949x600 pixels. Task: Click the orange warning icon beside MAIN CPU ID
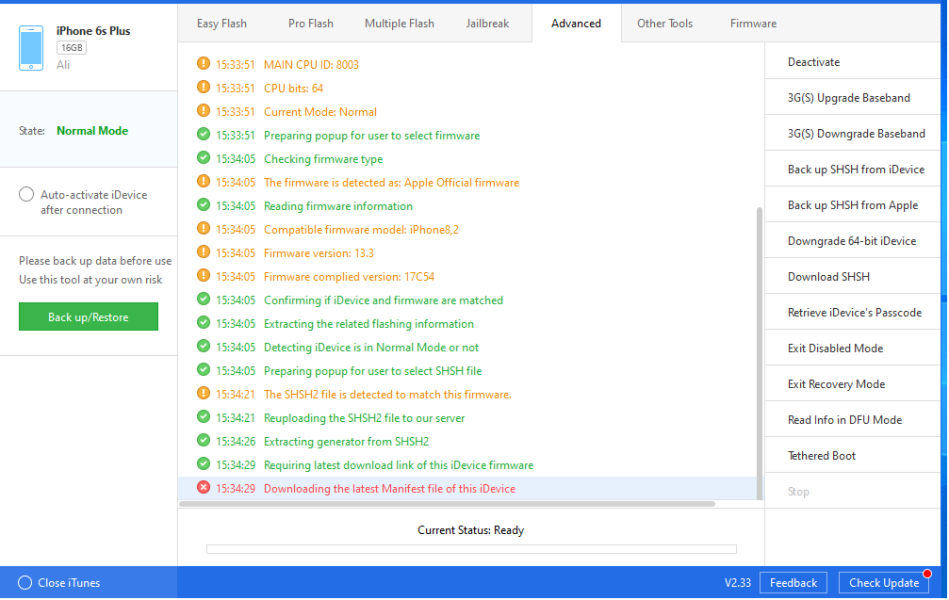point(204,64)
